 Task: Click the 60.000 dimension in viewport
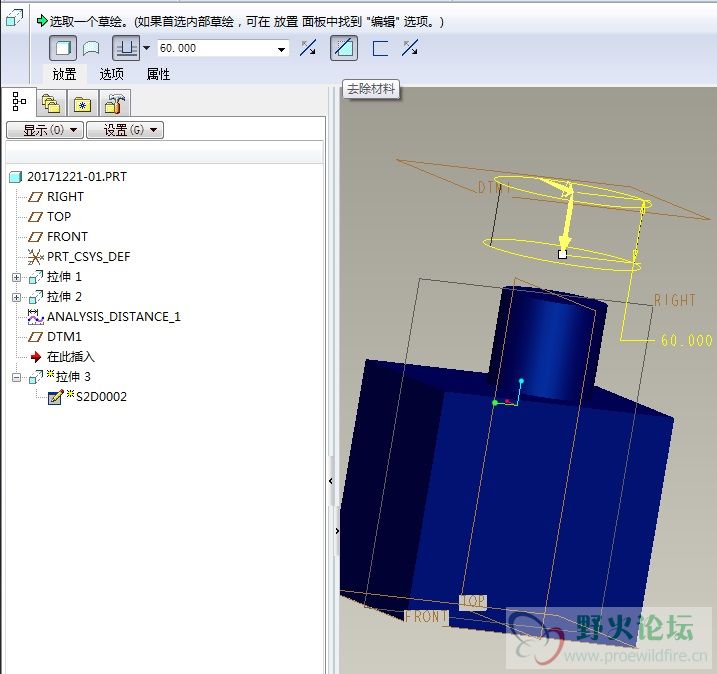(x=686, y=340)
